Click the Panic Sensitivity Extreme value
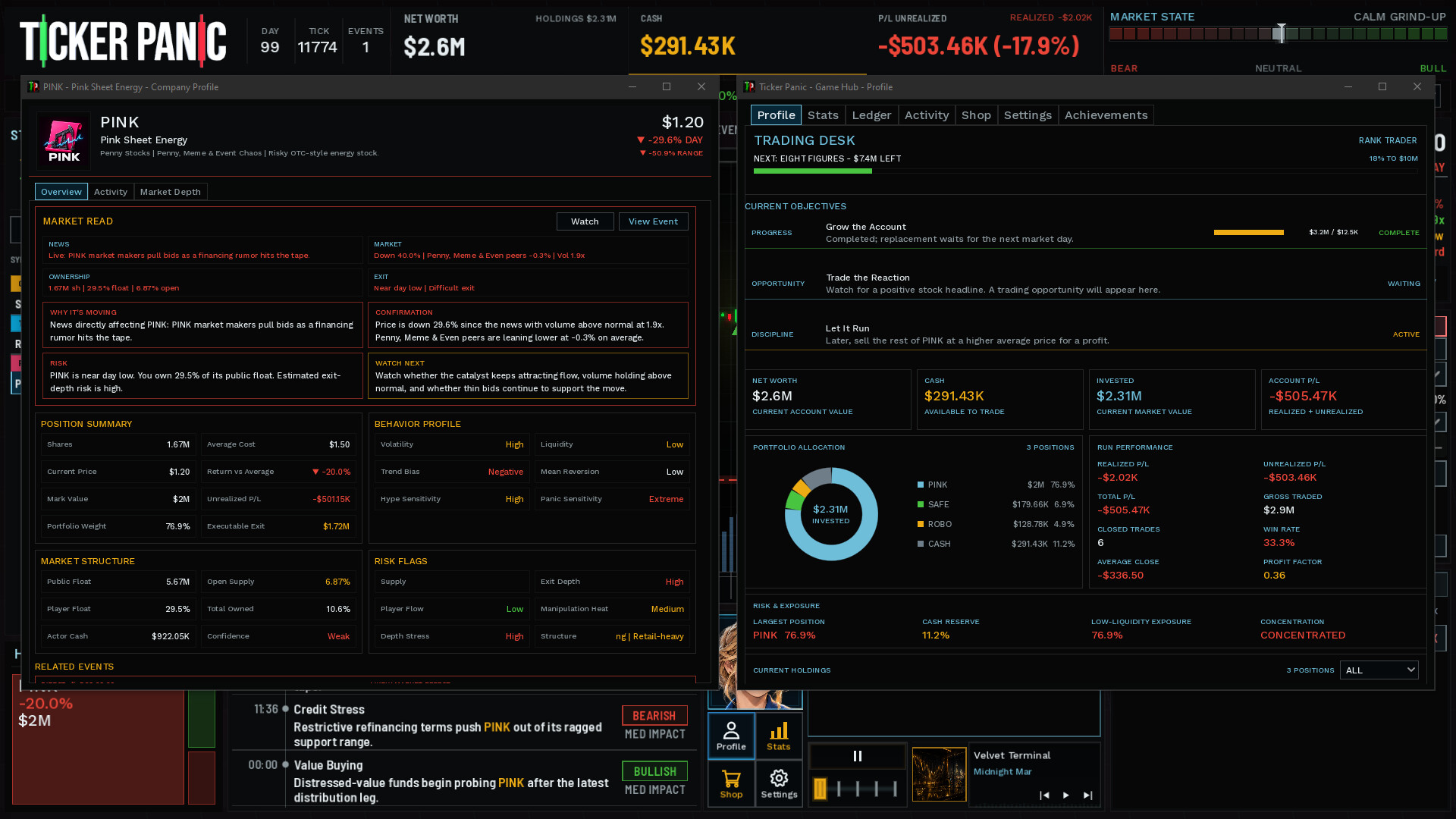Screen dimensions: 1456x819 (x=666, y=499)
